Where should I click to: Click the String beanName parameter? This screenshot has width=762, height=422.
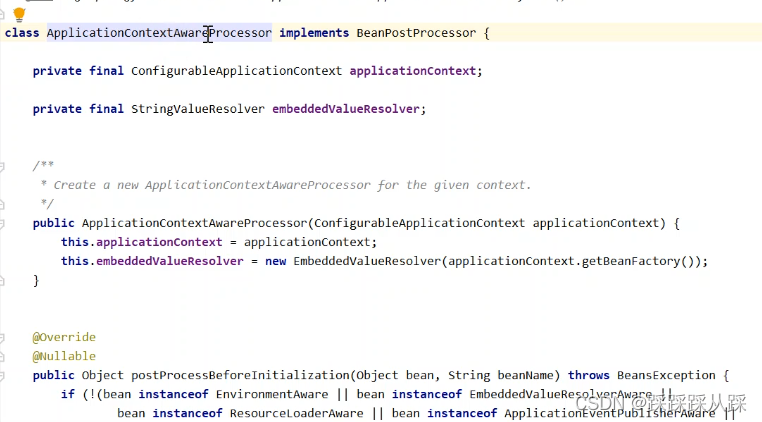(502, 375)
